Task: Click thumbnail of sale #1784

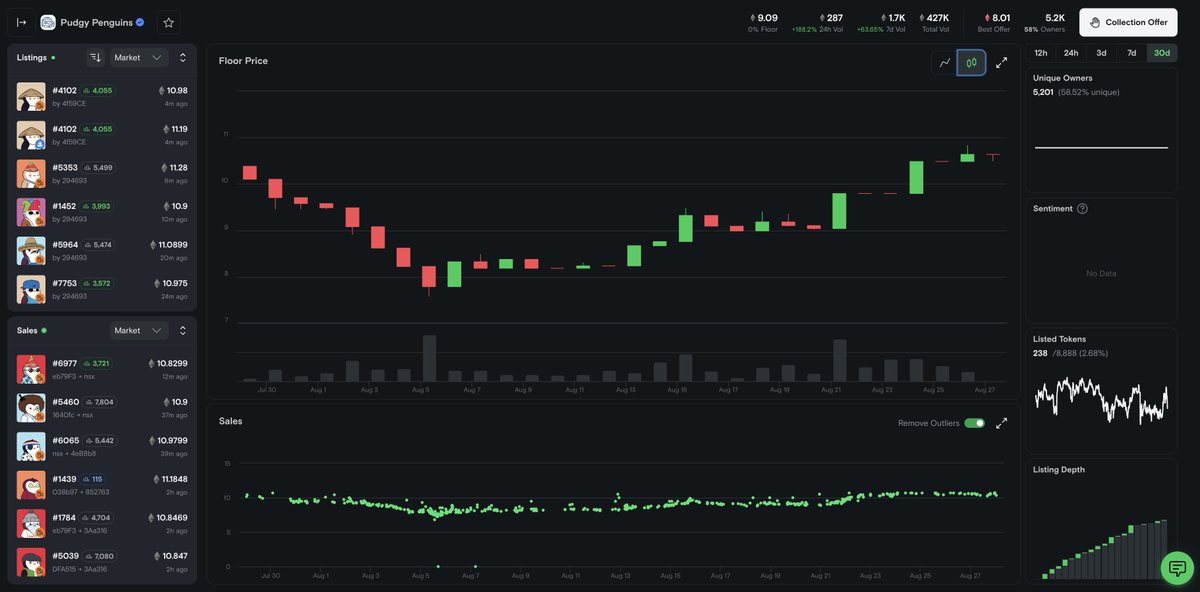Action: point(31,524)
